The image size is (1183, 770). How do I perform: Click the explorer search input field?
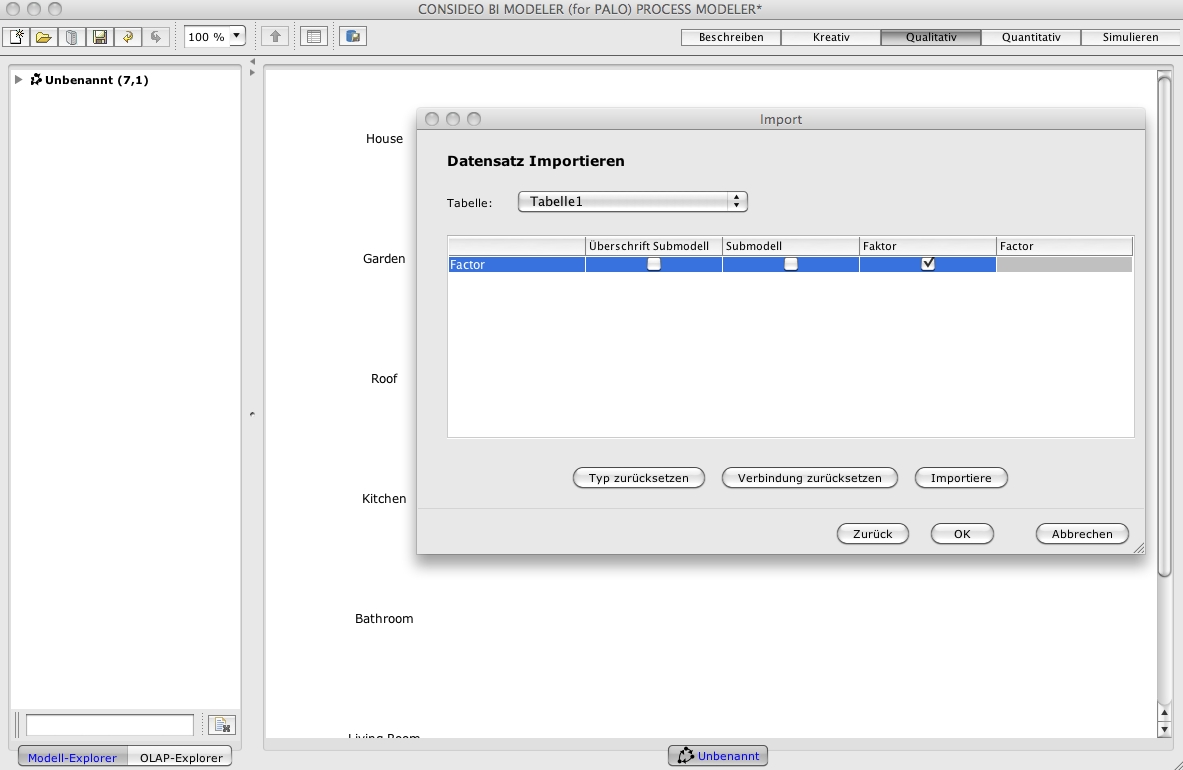pyautogui.click(x=110, y=725)
